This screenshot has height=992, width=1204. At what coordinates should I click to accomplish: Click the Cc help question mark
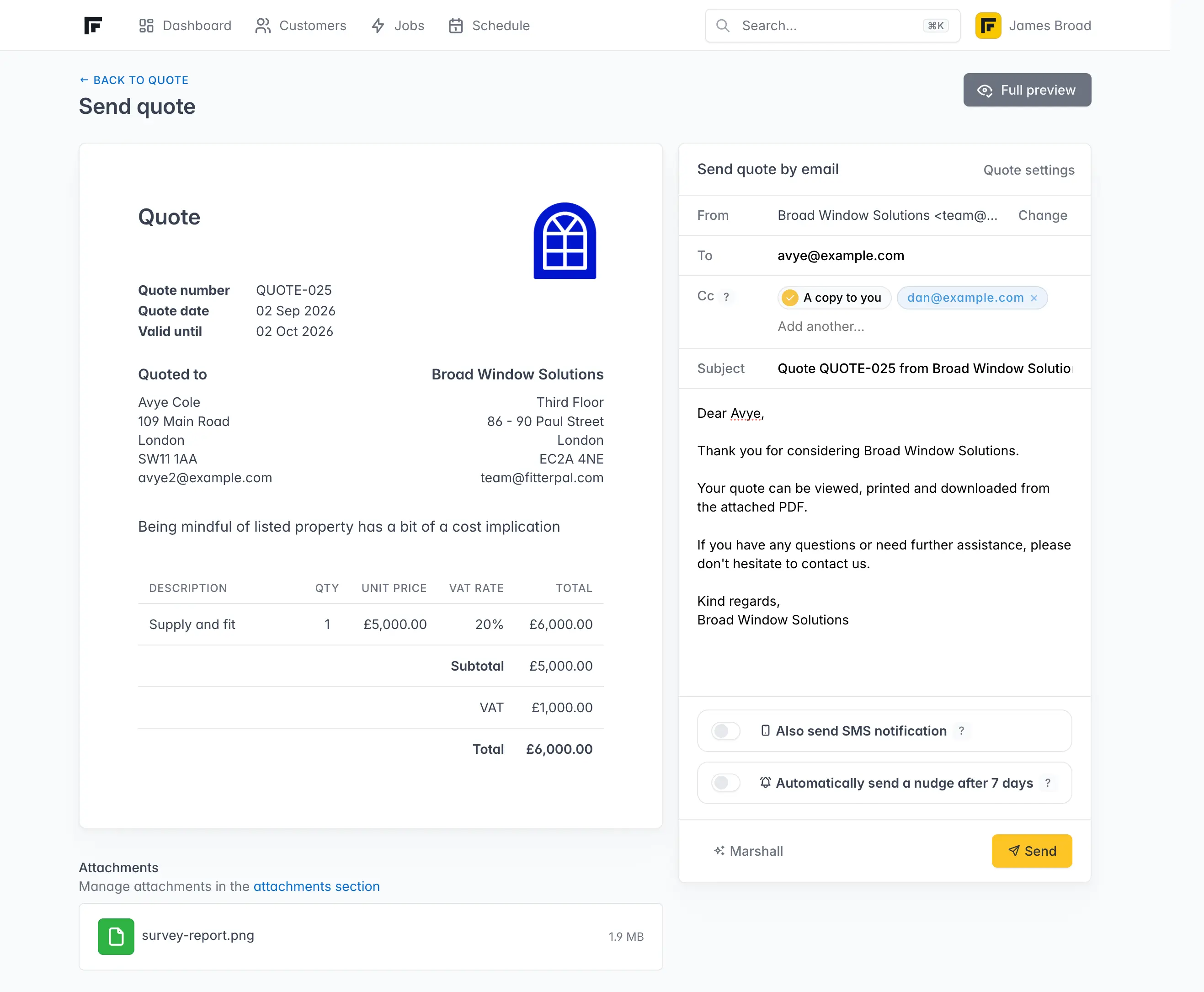726,297
